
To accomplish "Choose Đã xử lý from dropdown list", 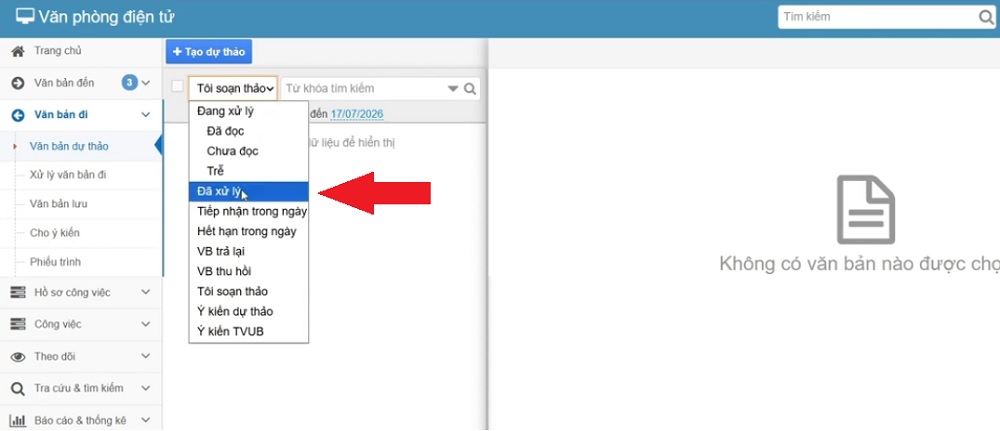I will [x=249, y=191].
